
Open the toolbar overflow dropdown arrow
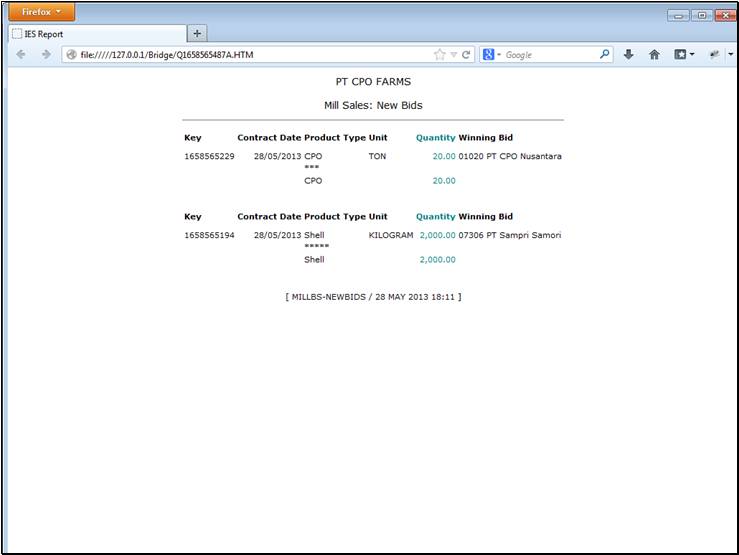tap(731, 55)
